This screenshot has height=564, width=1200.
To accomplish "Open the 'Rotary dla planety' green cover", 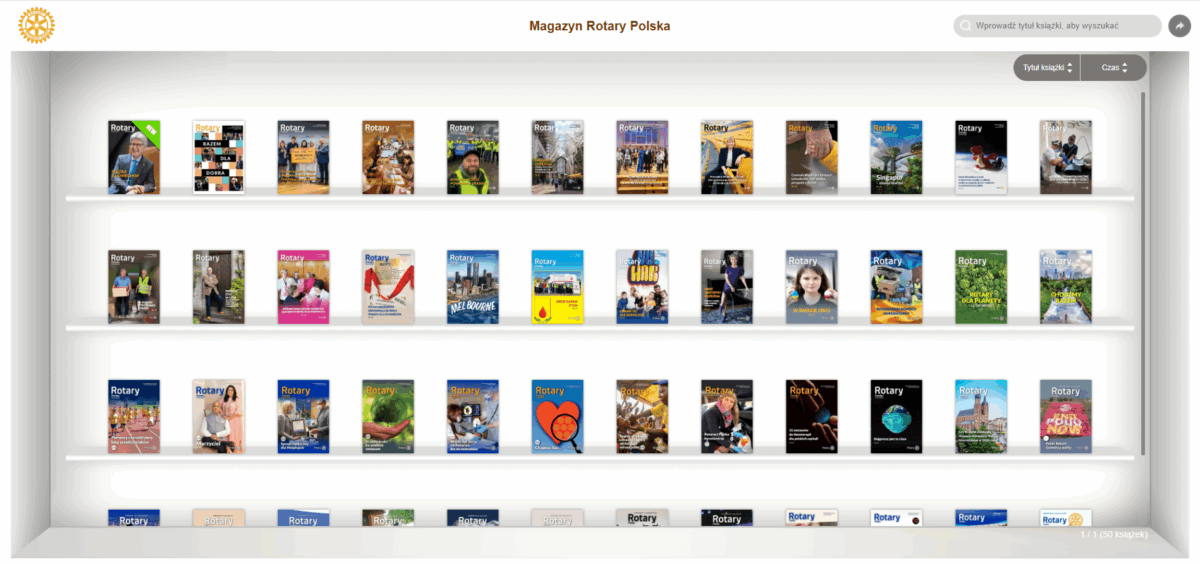I will point(981,287).
